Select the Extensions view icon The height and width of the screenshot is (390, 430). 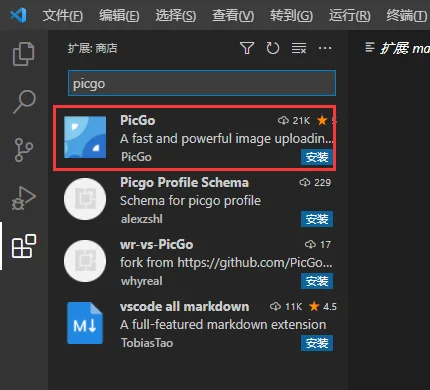click(24, 246)
